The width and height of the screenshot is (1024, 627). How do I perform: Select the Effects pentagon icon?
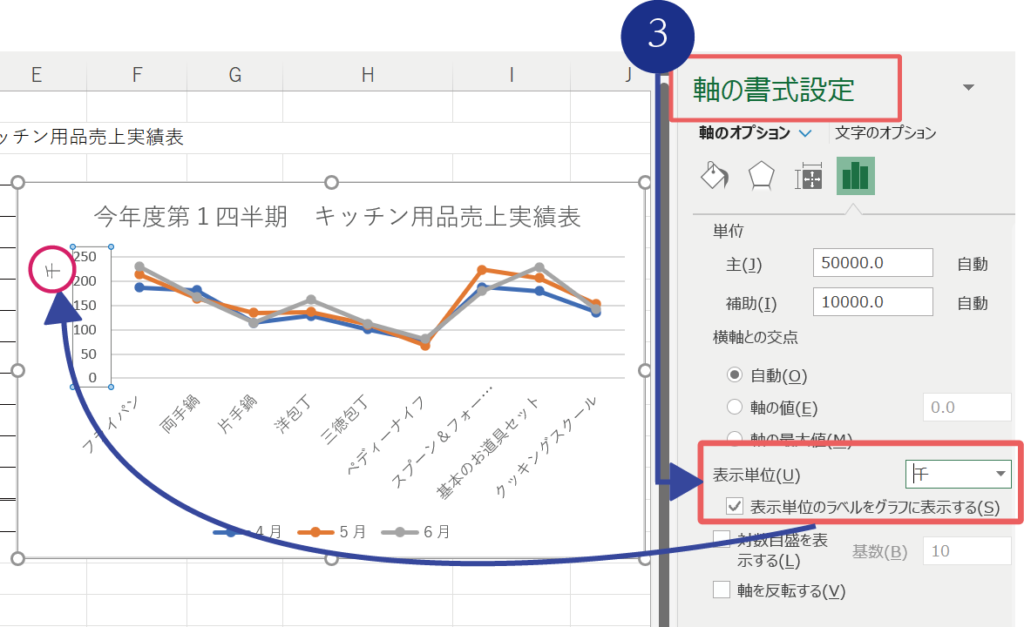coord(761,176)
